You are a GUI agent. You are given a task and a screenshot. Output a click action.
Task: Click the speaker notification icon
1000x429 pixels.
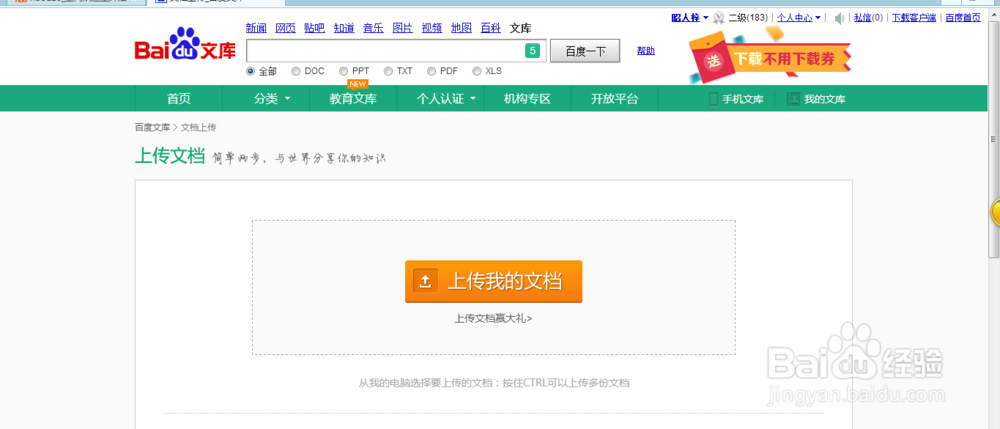click(840, 18)
